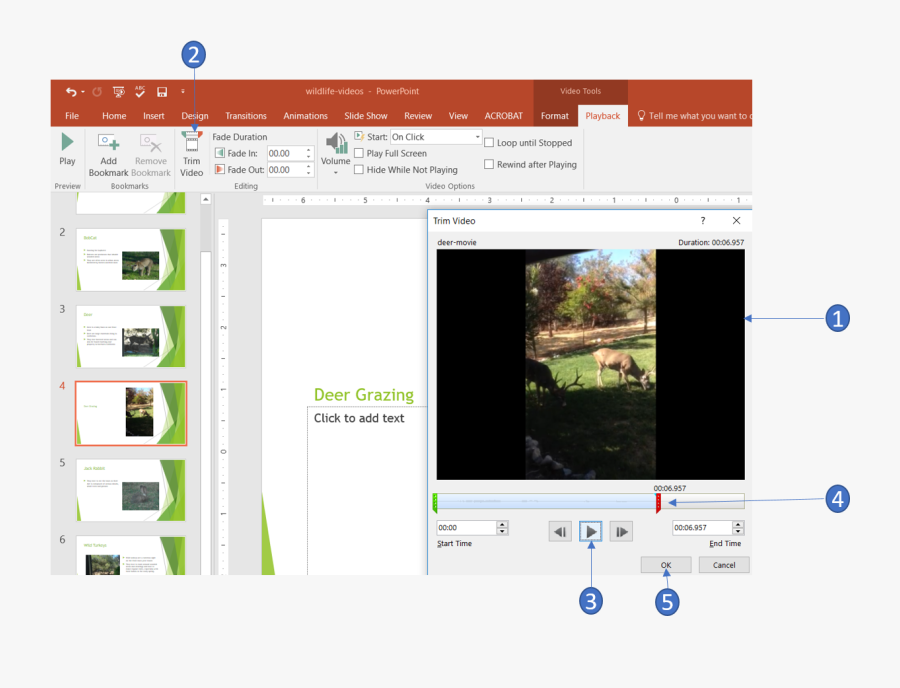
Task: Step to the previous frame in Trim Video
Action: tap(560, 532)
